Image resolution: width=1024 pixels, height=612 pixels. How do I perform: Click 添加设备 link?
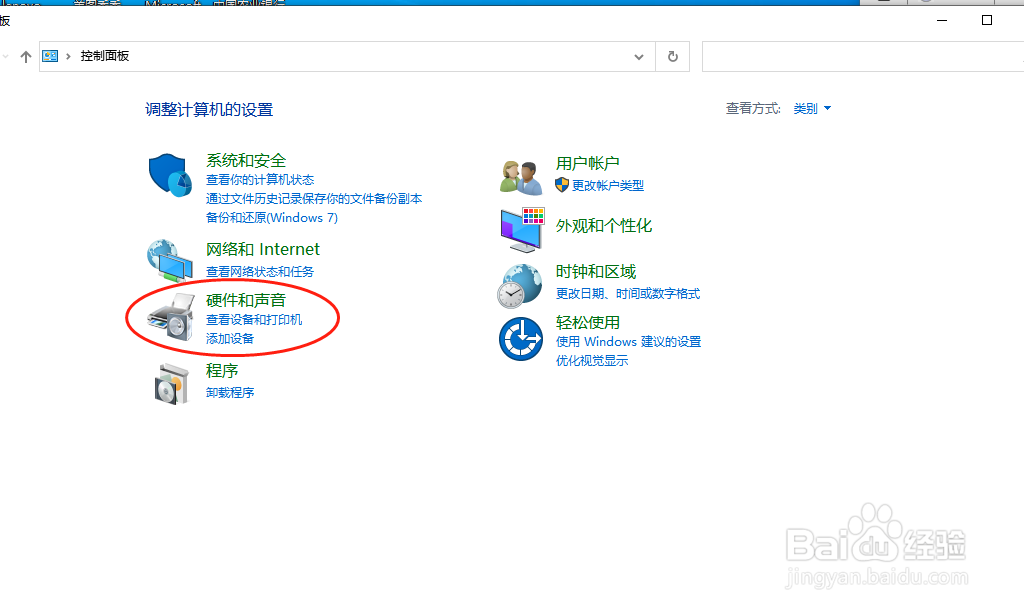click(x=230, y=338)
